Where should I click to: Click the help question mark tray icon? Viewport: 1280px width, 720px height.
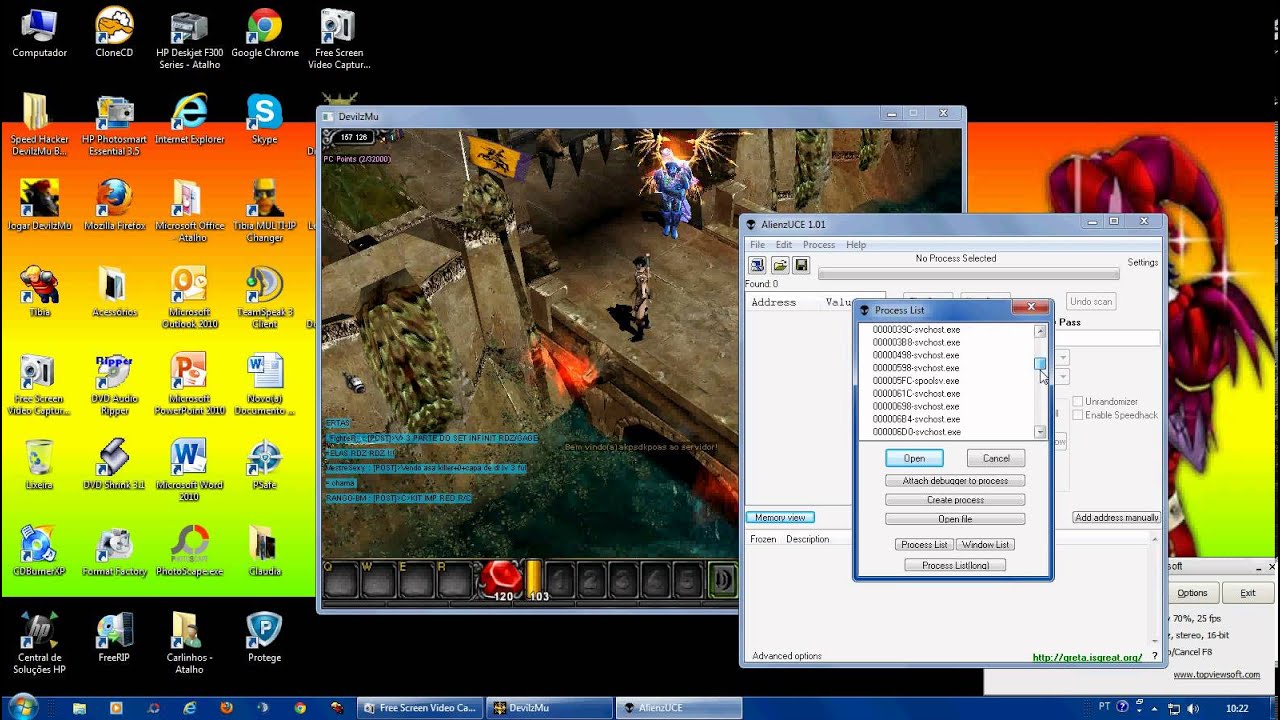(x=1123, y=708)
